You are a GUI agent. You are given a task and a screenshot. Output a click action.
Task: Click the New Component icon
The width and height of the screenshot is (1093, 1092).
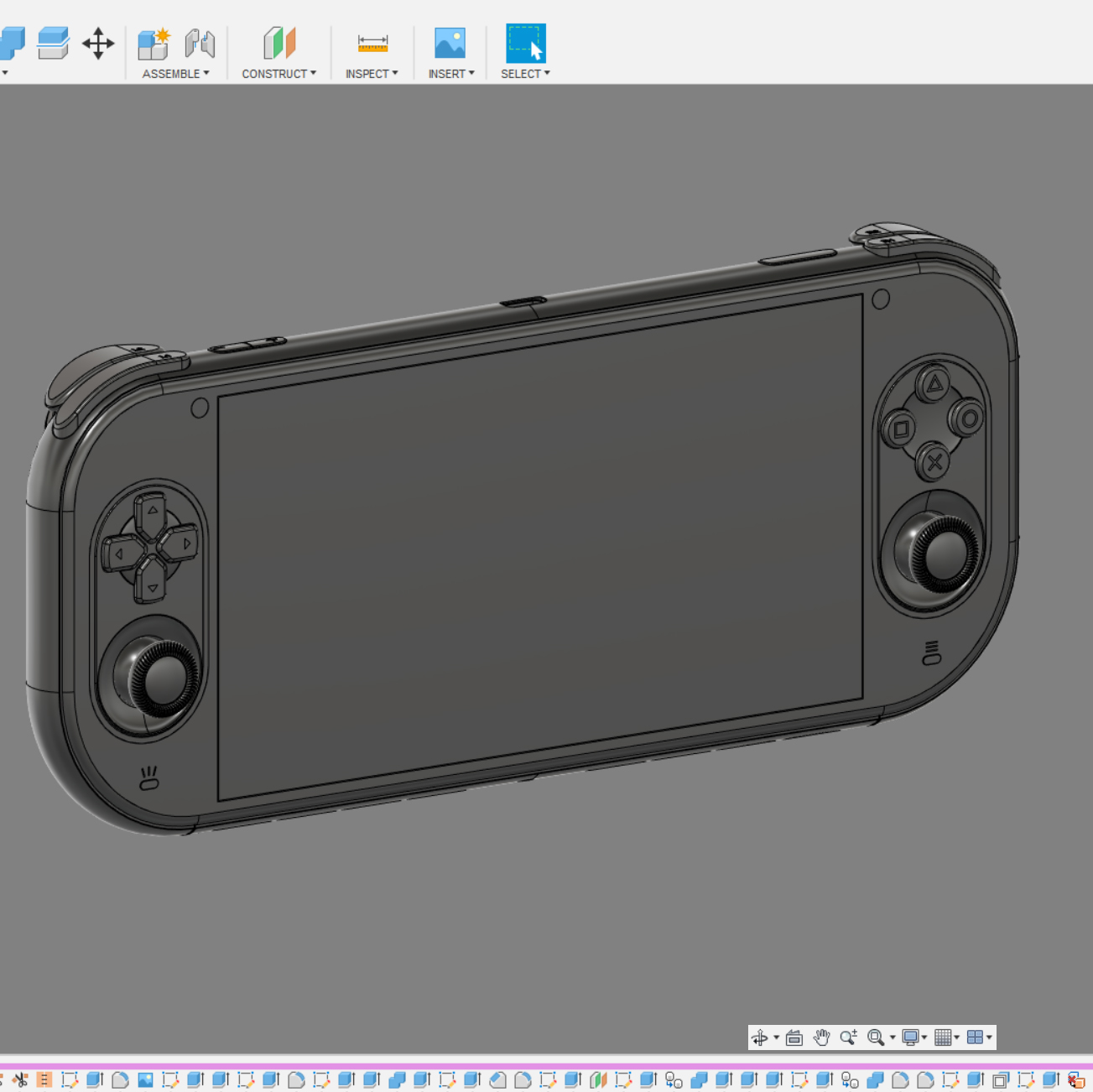(154, 44)
